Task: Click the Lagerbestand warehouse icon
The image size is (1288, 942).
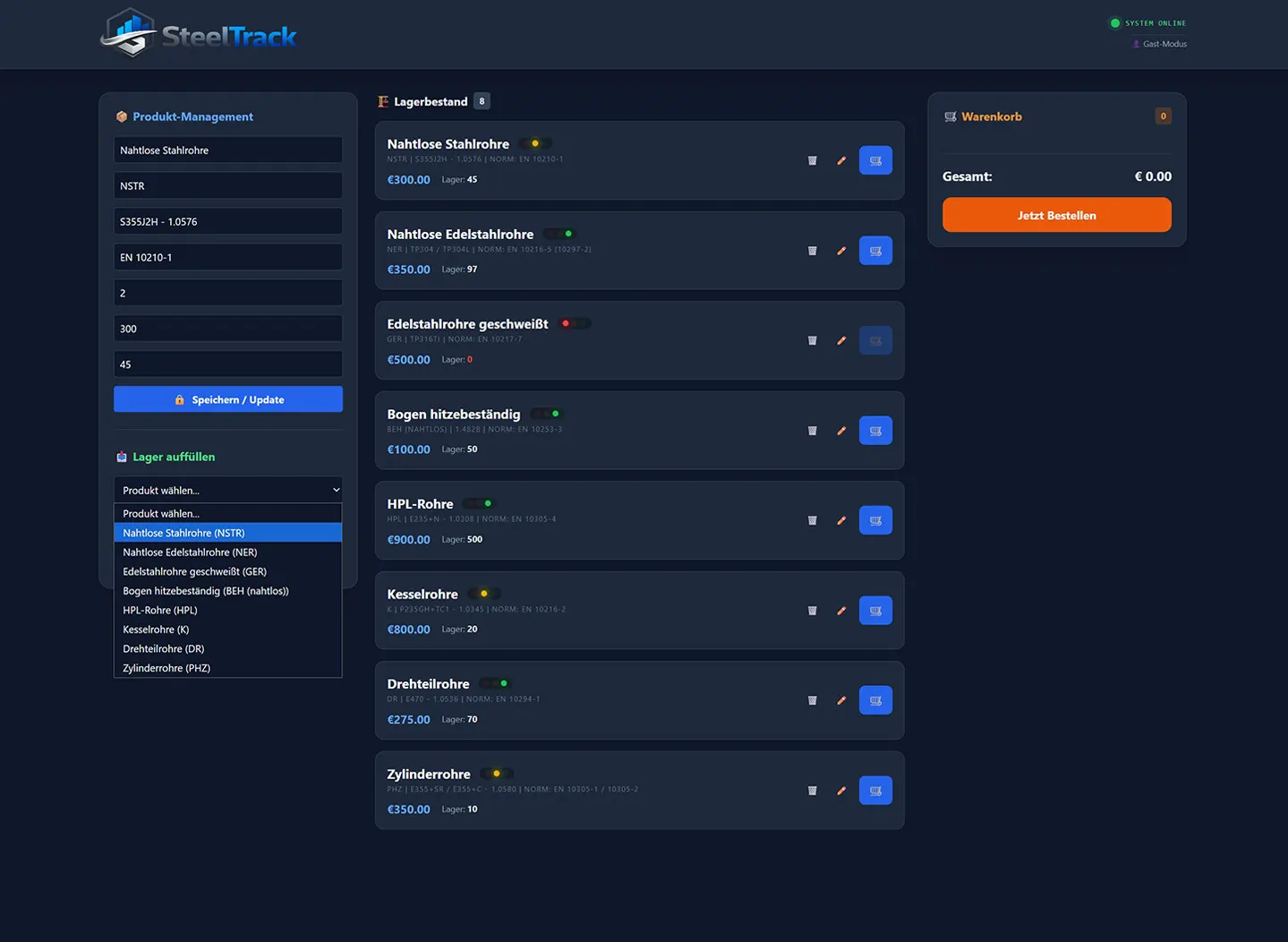Action: click(383, 101)
